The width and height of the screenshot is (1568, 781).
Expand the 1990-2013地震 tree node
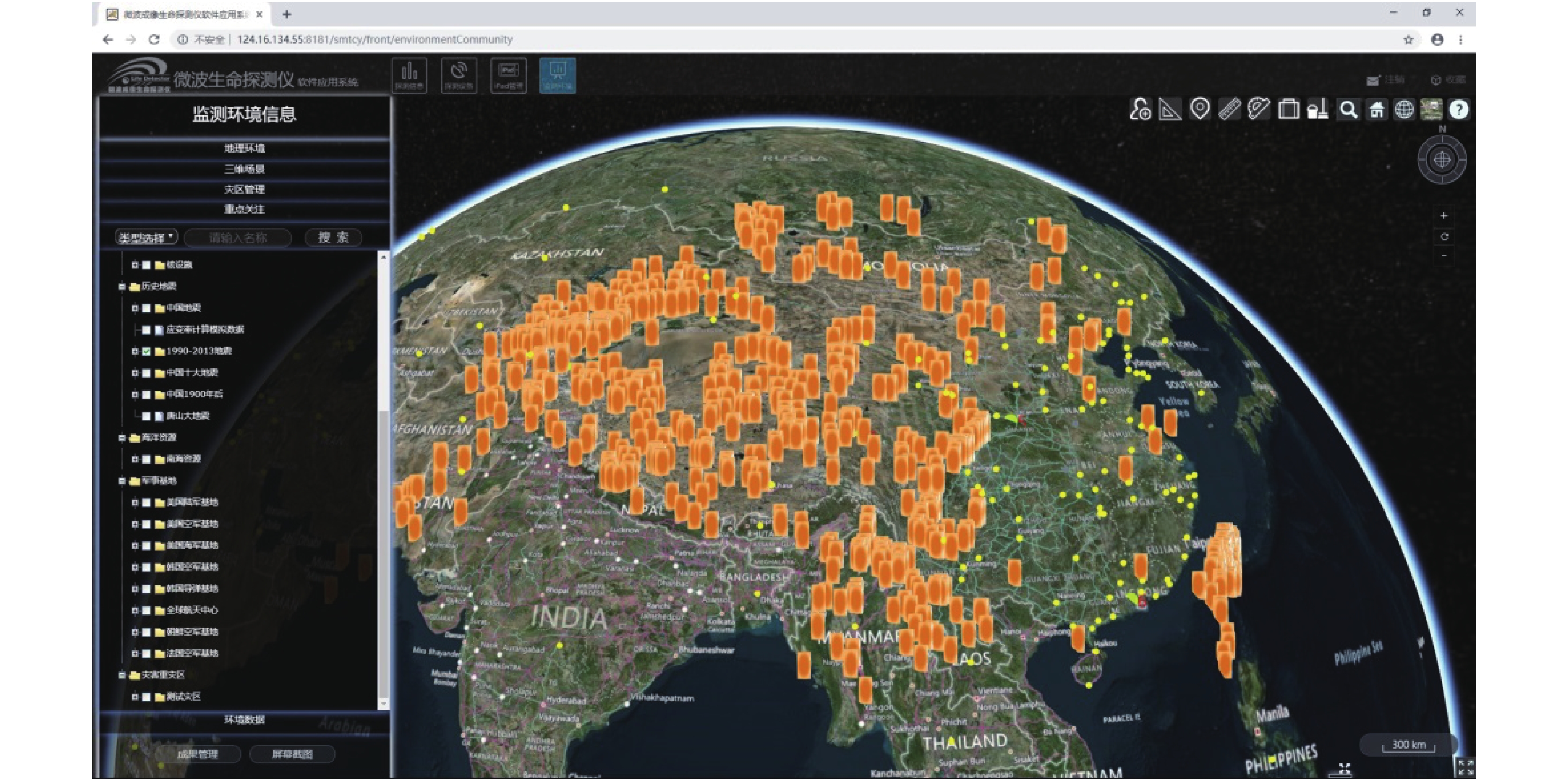click(x=134, y=351)
